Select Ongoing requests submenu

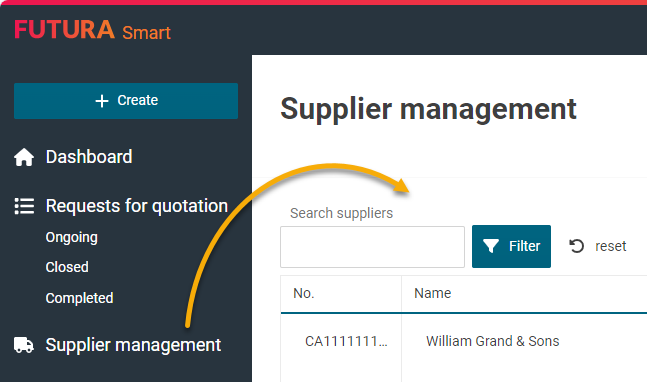pyautogui.click(x=72, y=238)
